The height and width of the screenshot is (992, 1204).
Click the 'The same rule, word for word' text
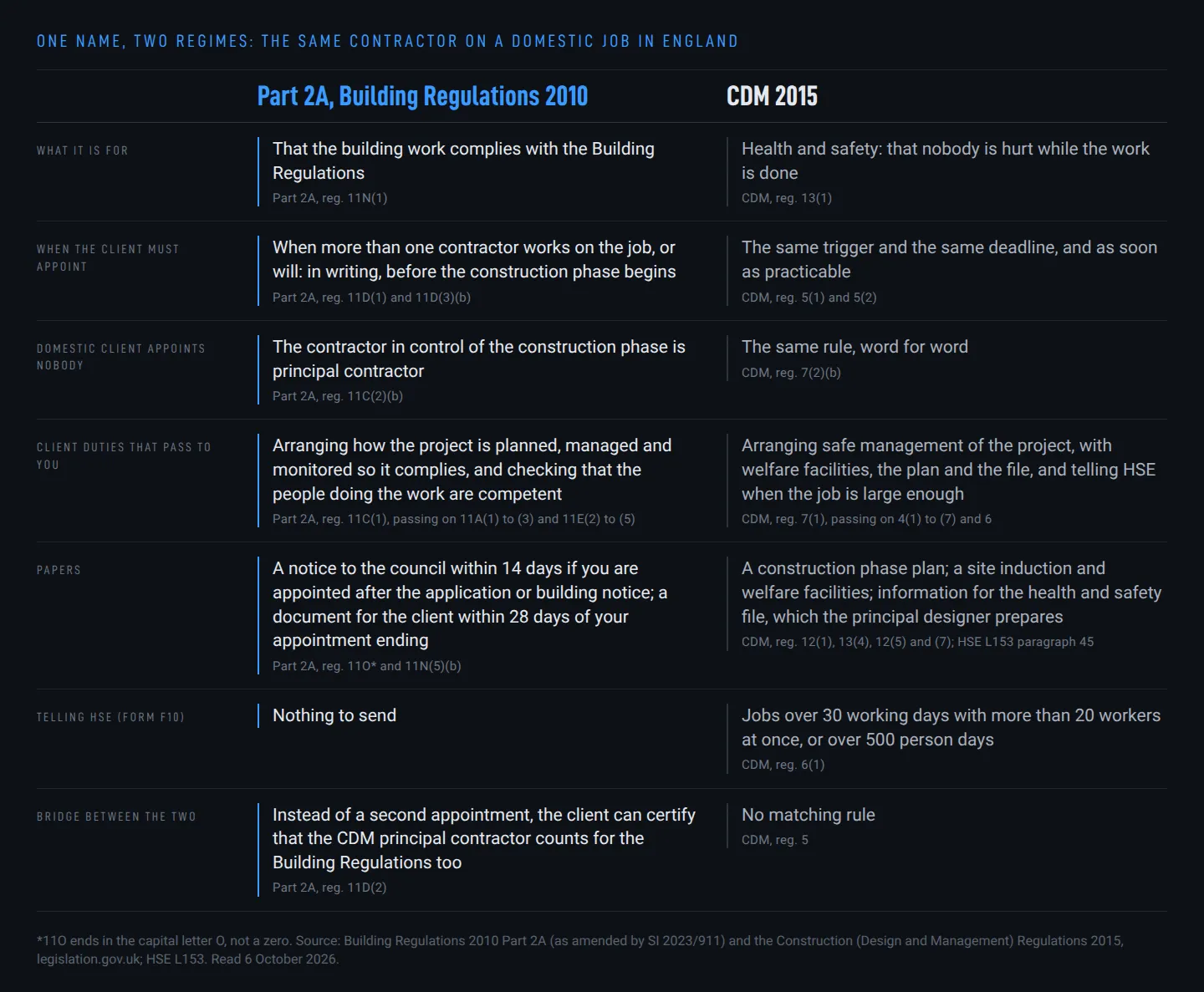855,347
